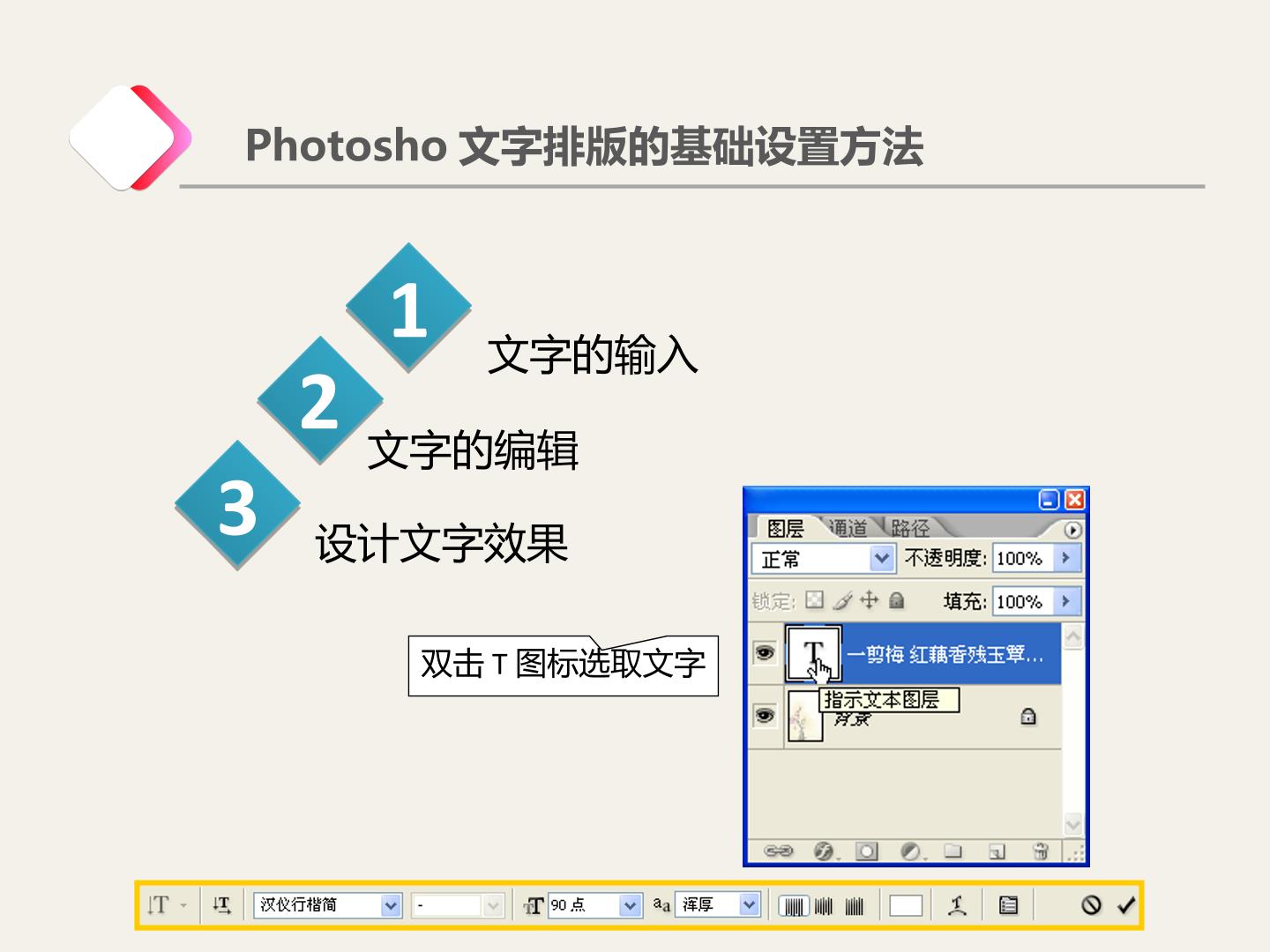Open the 填充 slider arrow
This screenshot has width=1270, height=952.
point(1066,601)
